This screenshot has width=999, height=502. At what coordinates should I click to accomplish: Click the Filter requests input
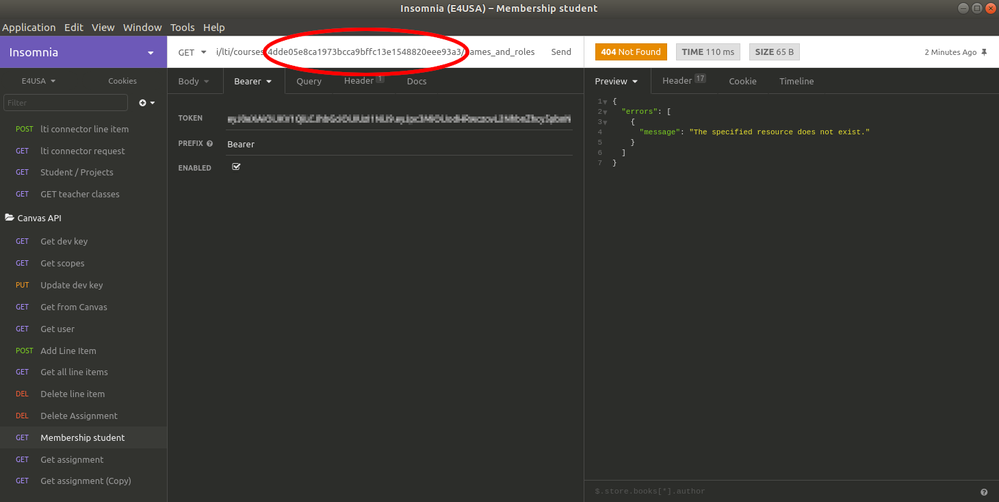click(x=66, y=103)
